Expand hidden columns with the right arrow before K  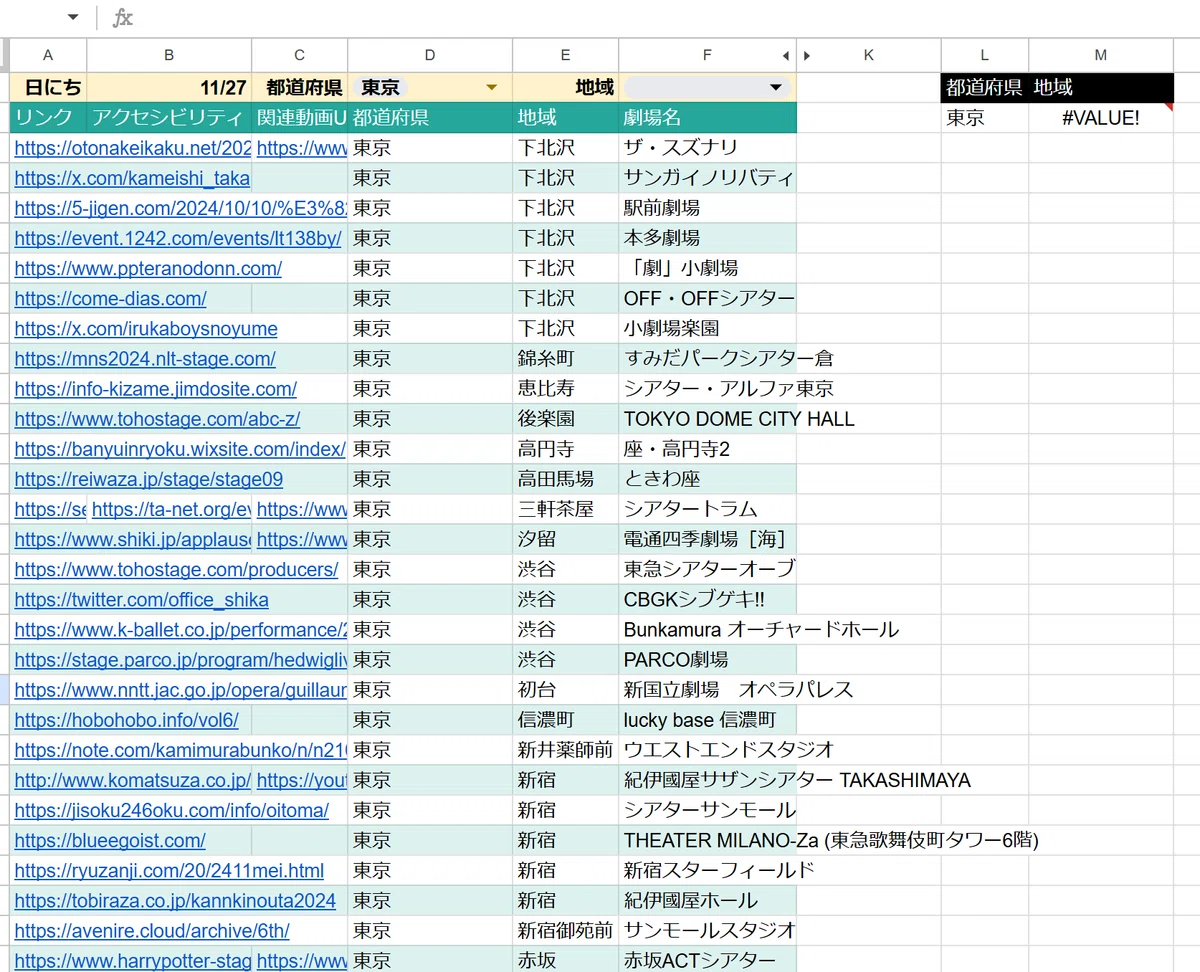click(x=806, y=56)
